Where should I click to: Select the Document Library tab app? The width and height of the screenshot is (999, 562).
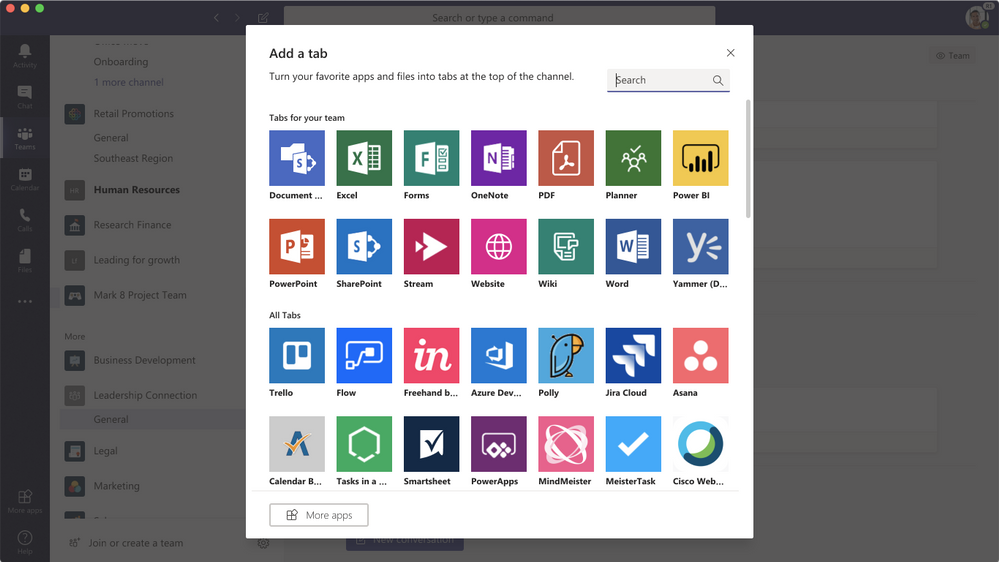pos(297,158)
